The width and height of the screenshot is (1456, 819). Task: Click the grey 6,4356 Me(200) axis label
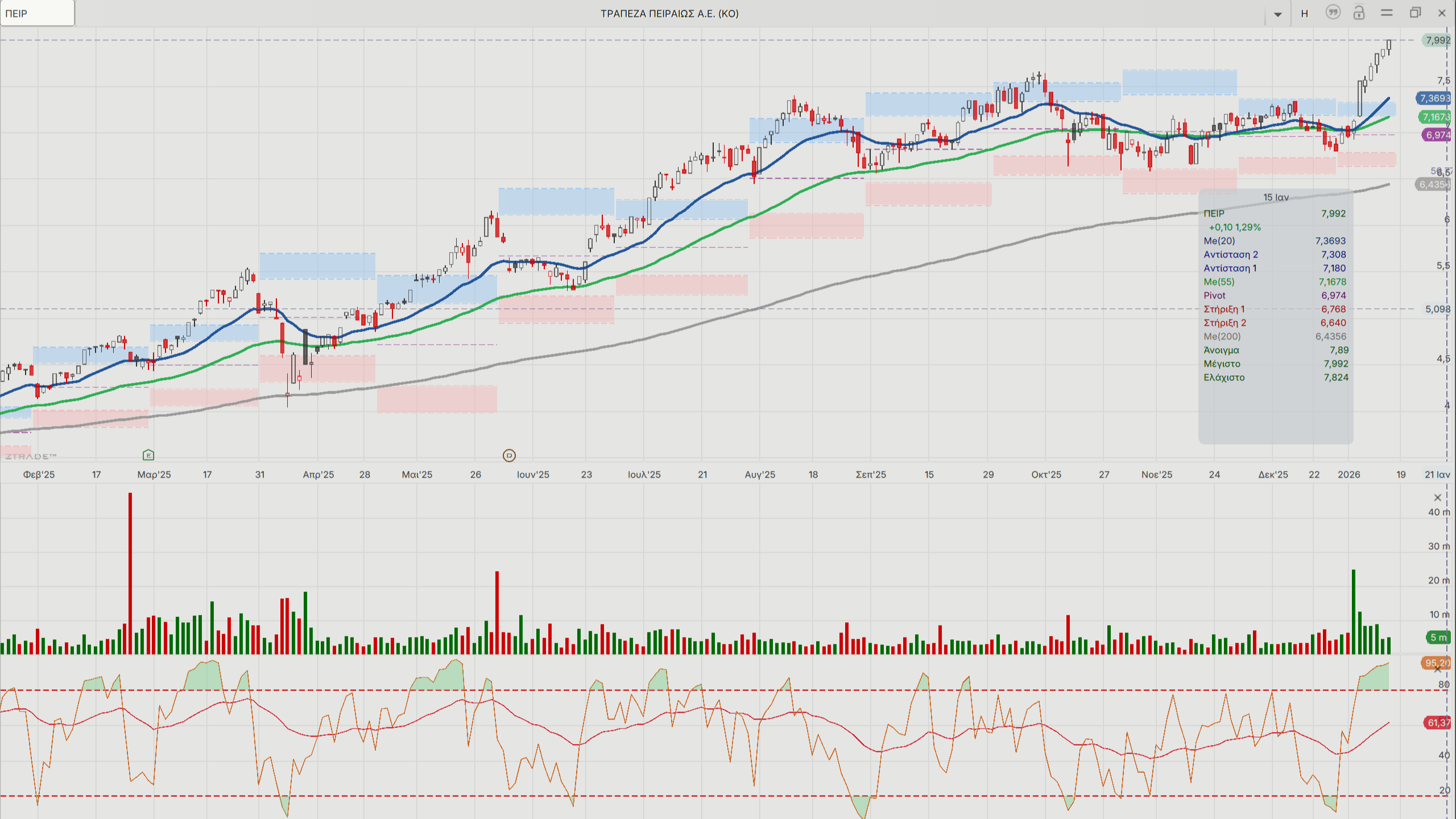click(1433, 184)
